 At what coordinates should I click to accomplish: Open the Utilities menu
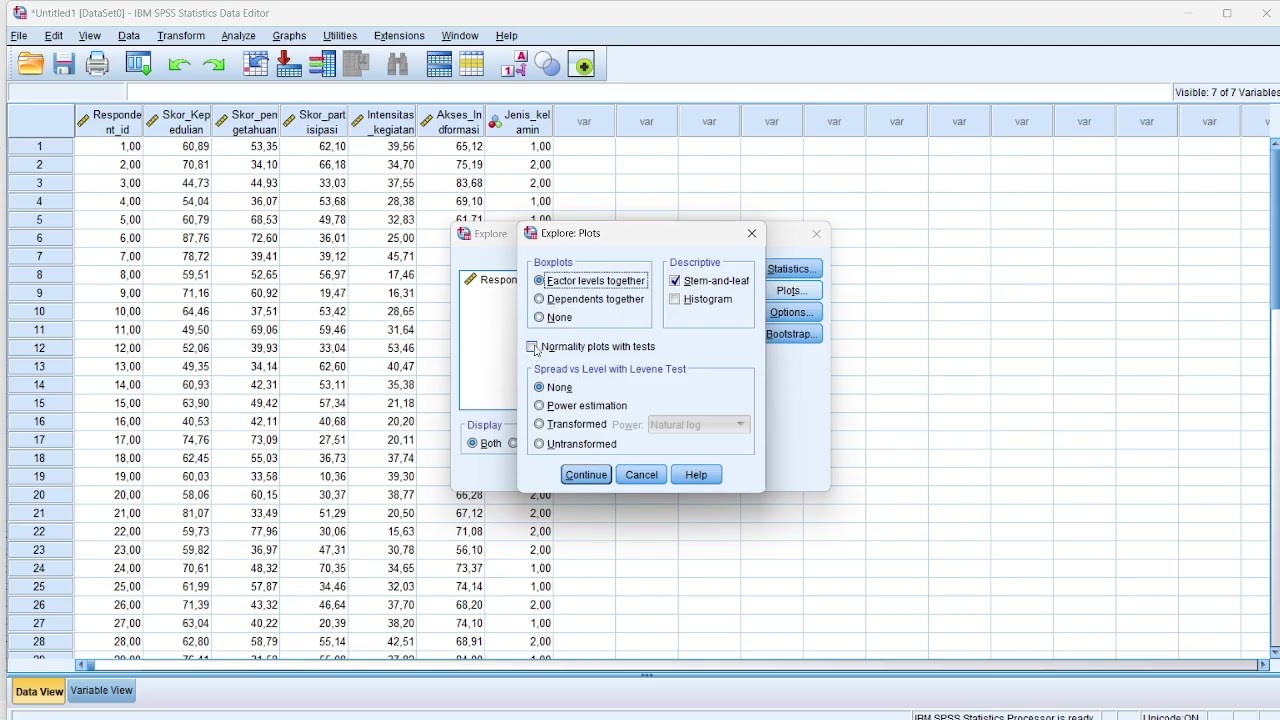[340, 36]
